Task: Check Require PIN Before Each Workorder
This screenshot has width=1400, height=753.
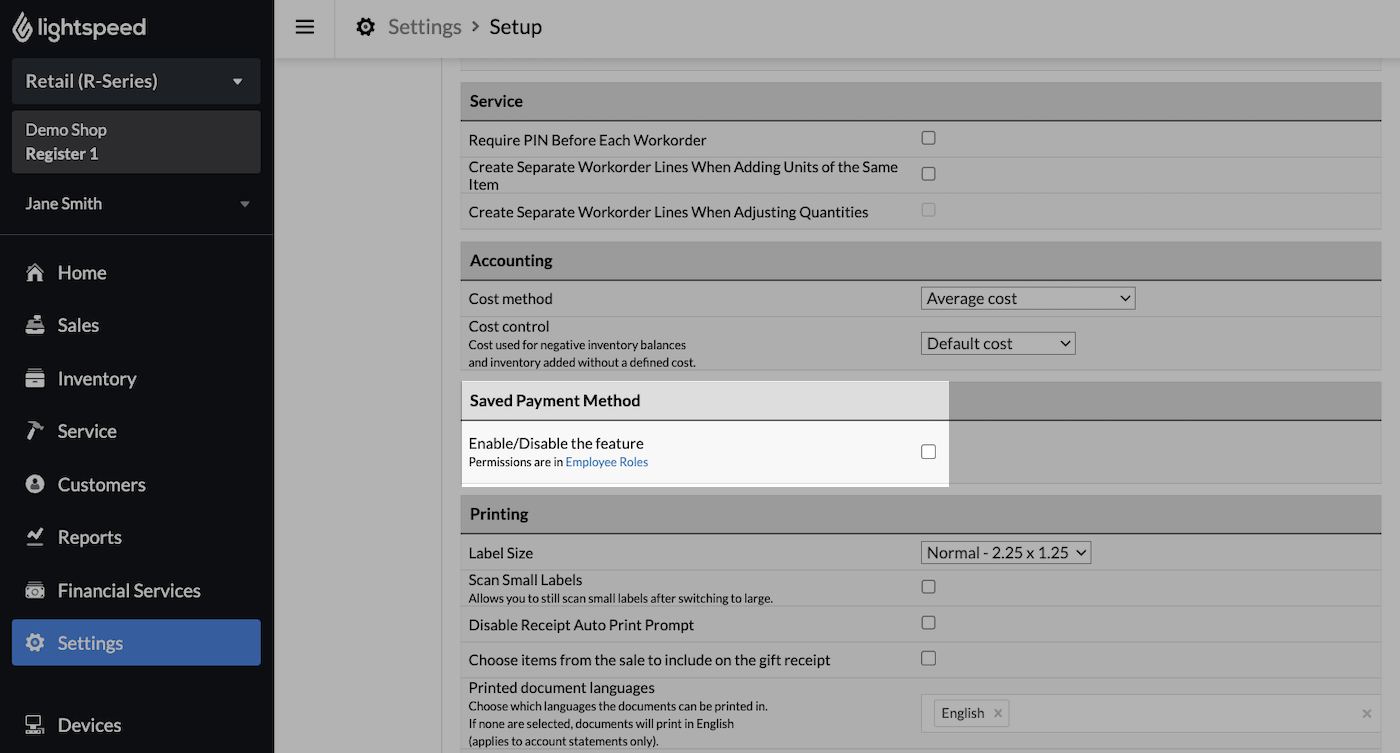Action: point(928,138)
